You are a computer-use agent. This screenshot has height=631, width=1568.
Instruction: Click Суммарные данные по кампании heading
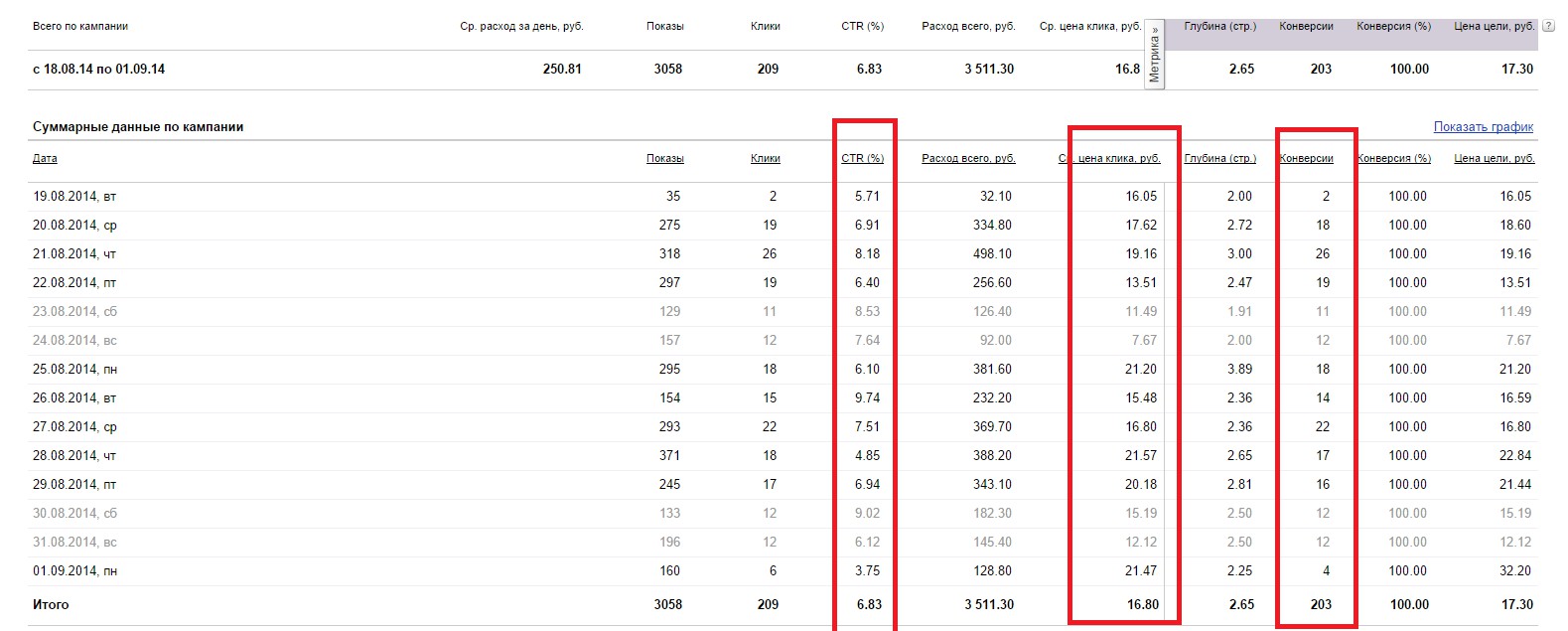[138, 127]
